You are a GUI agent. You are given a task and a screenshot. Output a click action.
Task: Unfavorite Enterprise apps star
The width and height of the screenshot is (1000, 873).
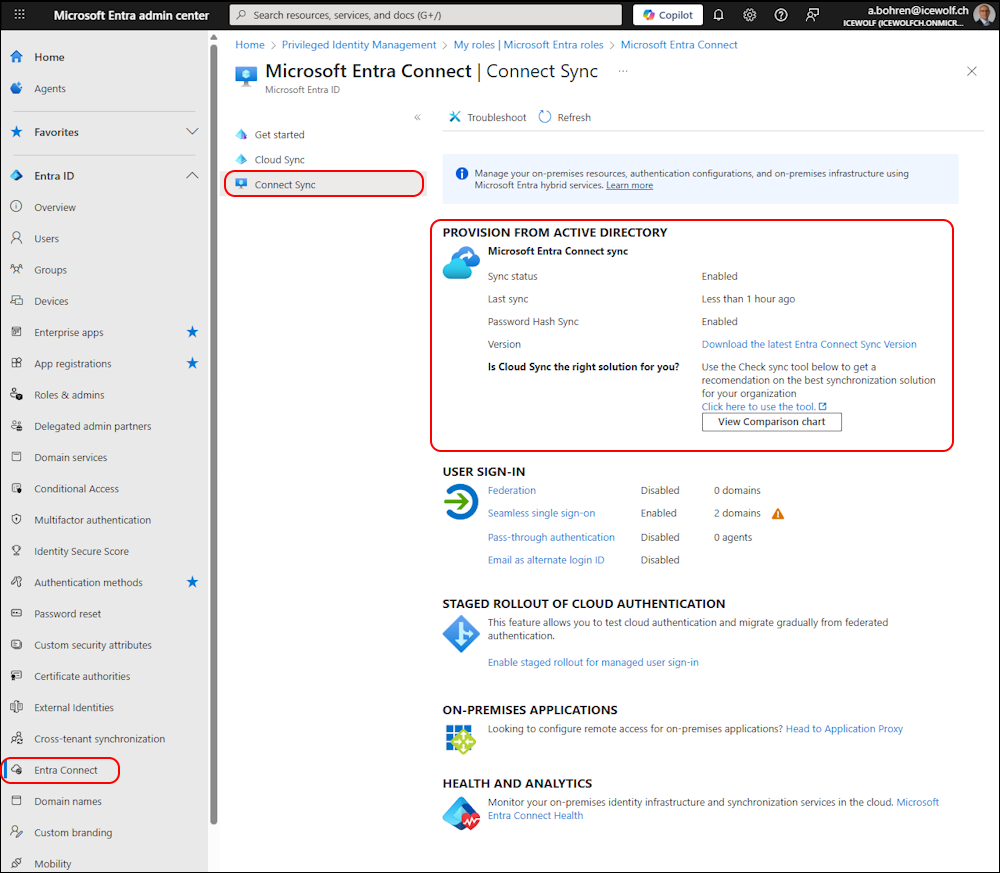[192, 332]
